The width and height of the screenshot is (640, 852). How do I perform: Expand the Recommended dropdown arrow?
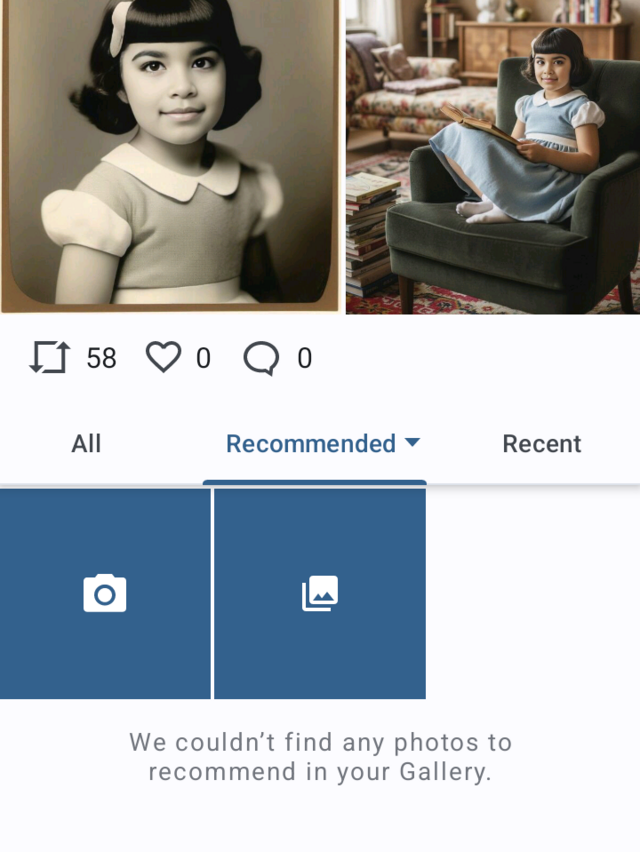pos(413,442)
